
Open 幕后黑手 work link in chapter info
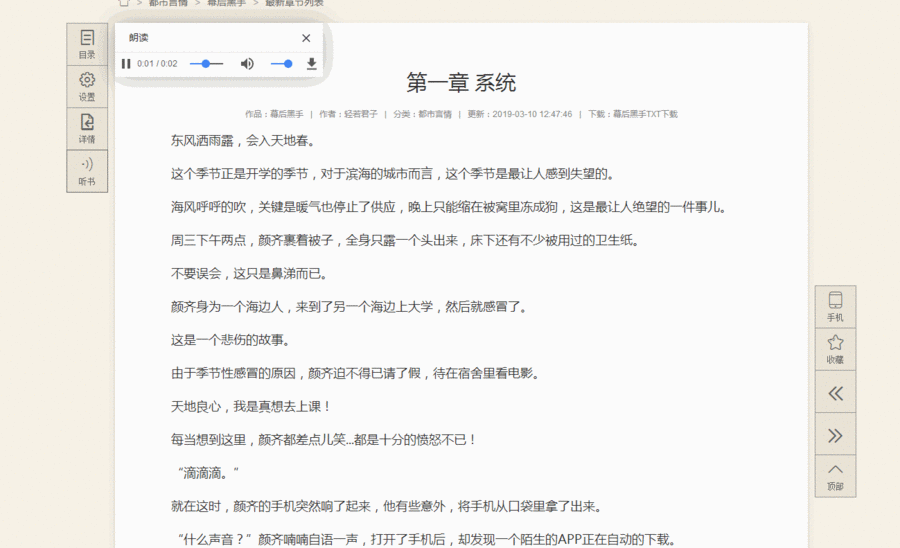[x=287, y=114]
